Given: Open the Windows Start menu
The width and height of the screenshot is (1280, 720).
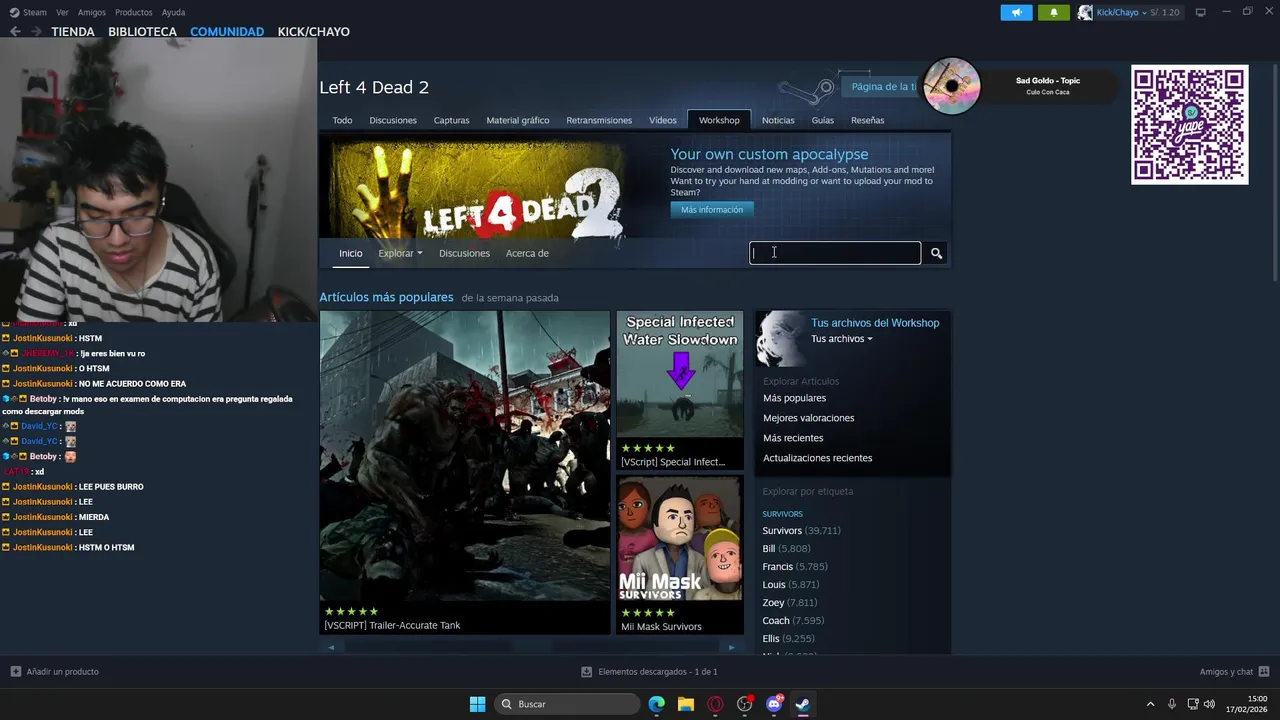Looking at the screenshot, I should click(477, 704).
